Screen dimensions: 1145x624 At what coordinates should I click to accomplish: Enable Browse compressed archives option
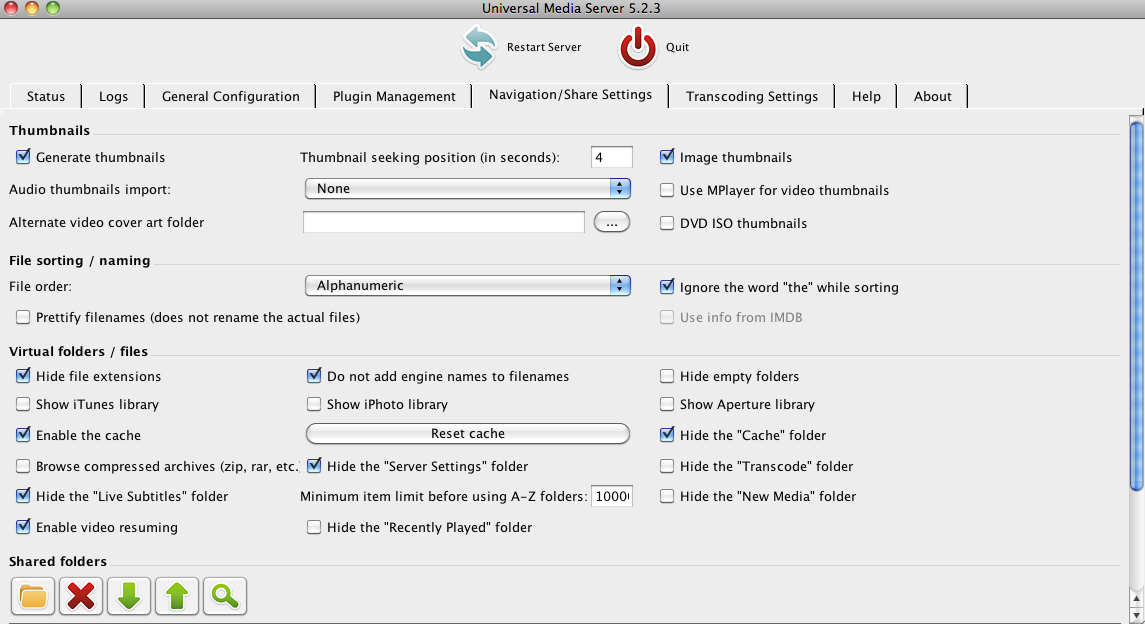pyautogui.click(x=23, y=466)
